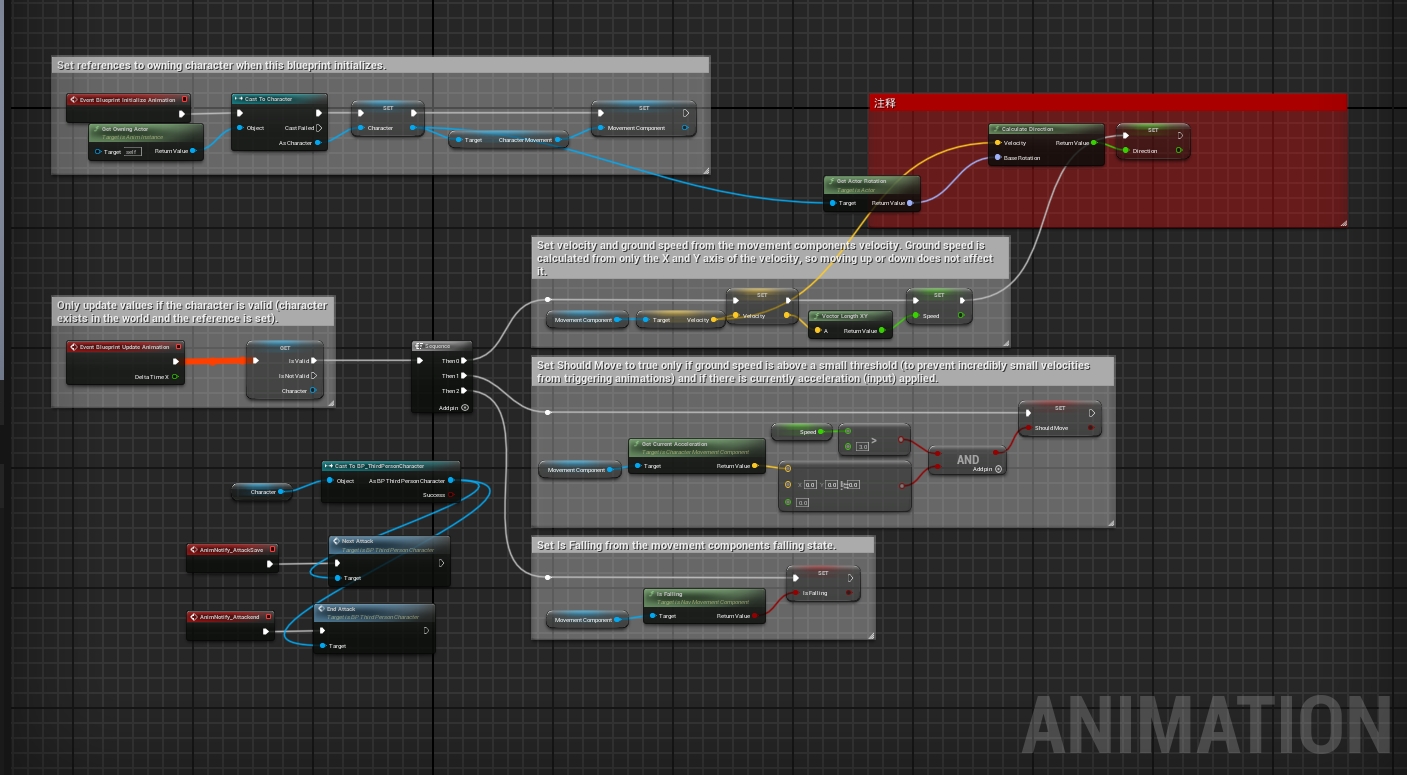This screenshot has height=775, width=1407.
Task: Click the Is Valid exec output pin
Action: click(x=314, y=361)
